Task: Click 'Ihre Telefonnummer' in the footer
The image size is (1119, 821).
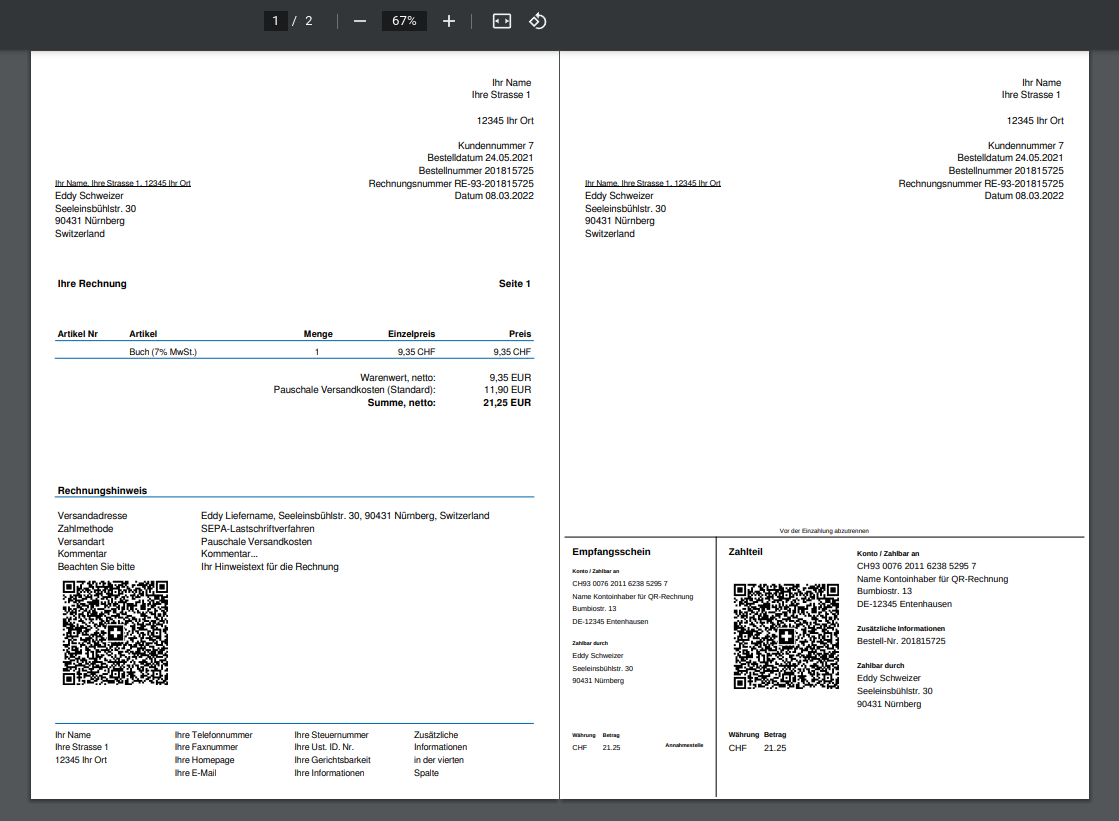Action: click(213, 735)
